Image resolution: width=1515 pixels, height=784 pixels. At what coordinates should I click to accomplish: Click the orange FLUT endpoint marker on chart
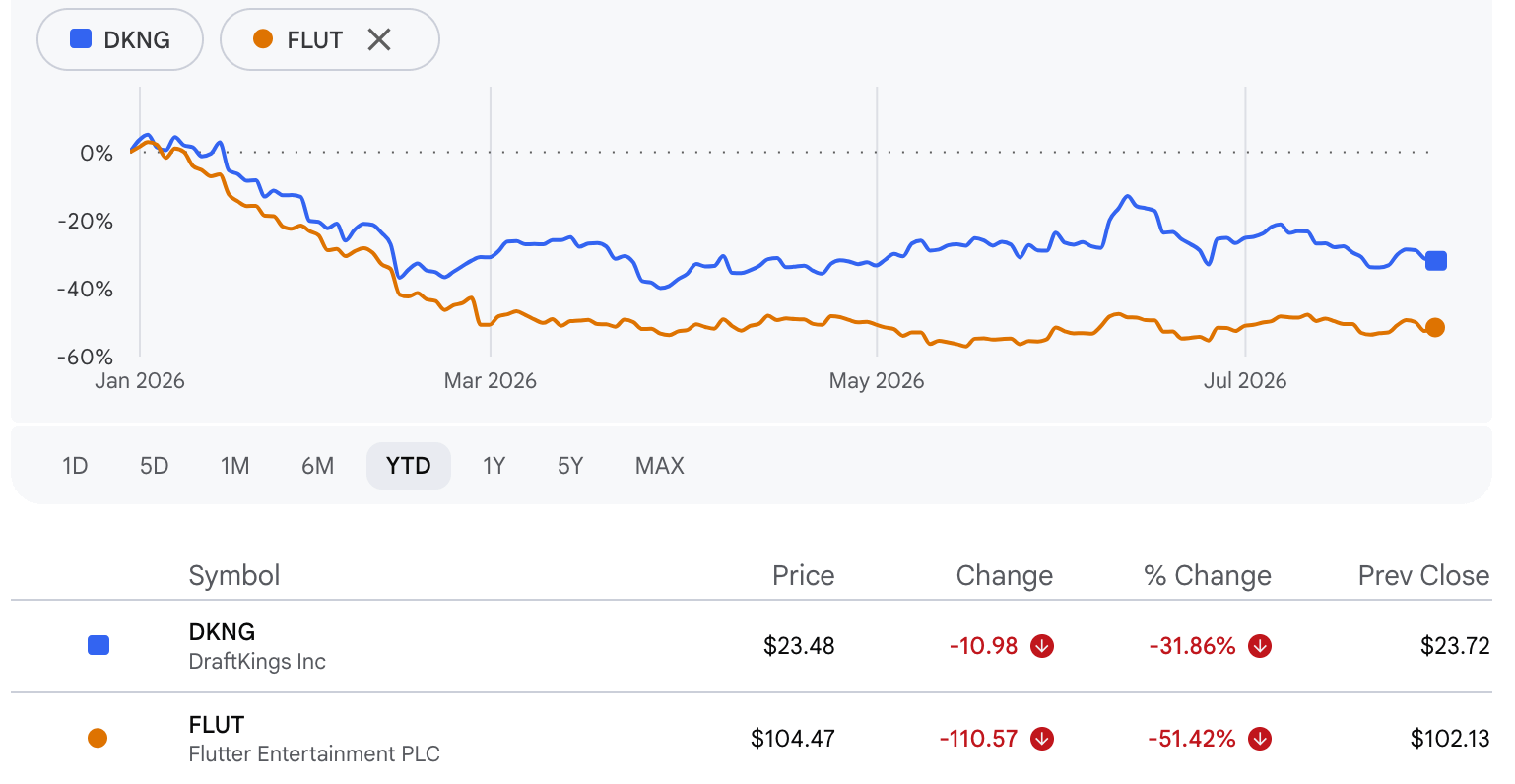point(1435,328)
